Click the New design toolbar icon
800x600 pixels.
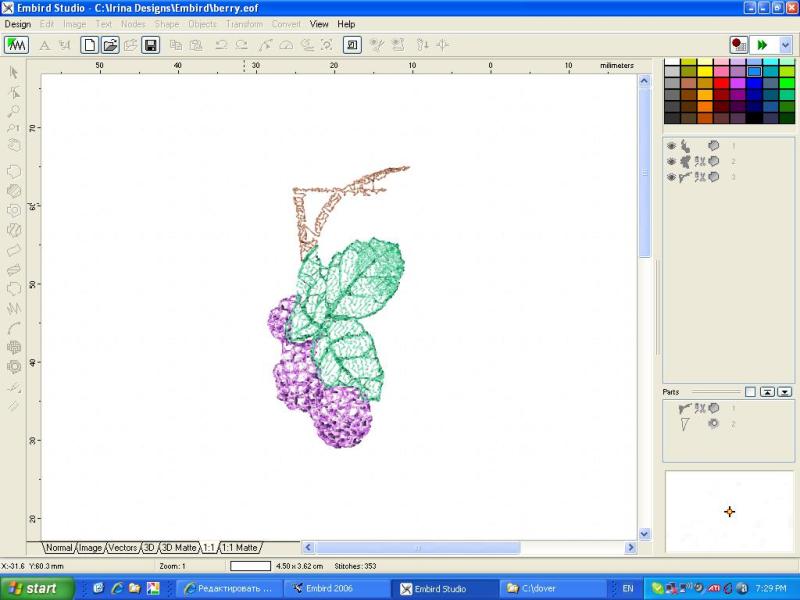coord(90,45)
